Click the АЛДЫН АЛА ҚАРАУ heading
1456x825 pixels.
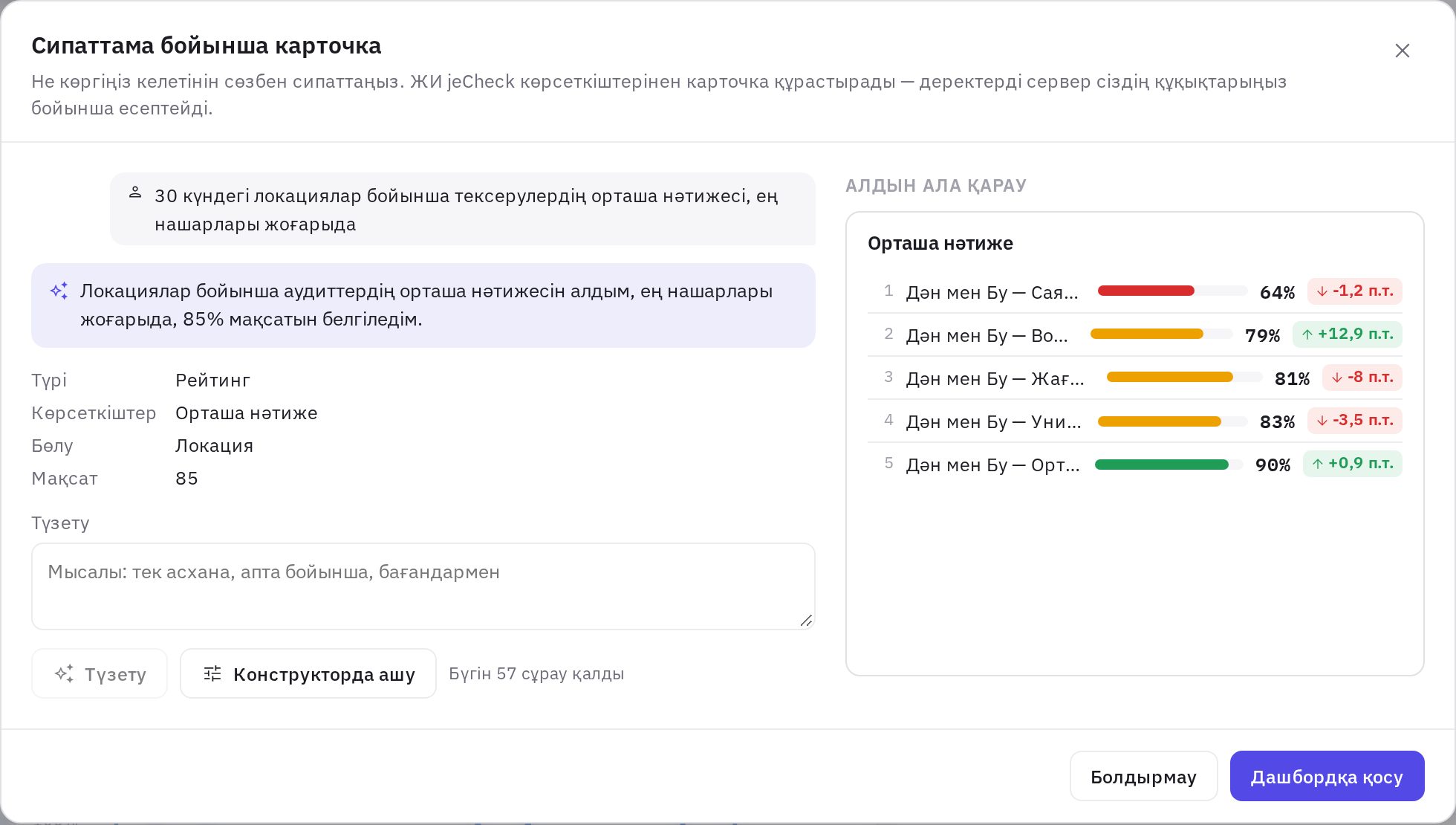936,186
